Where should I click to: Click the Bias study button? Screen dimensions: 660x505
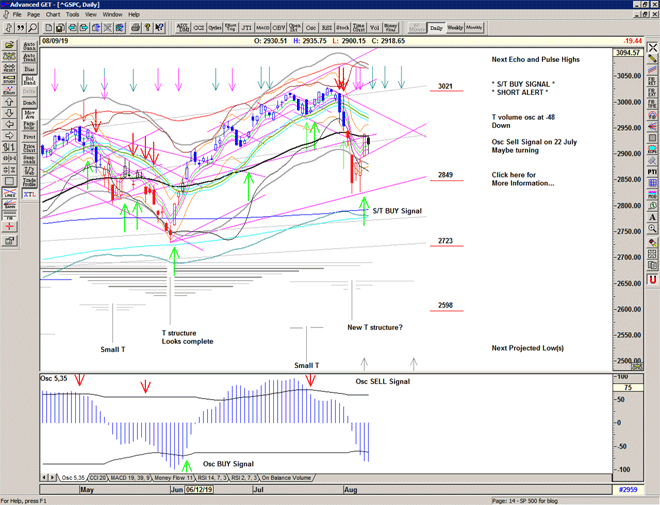click(29, 69)
